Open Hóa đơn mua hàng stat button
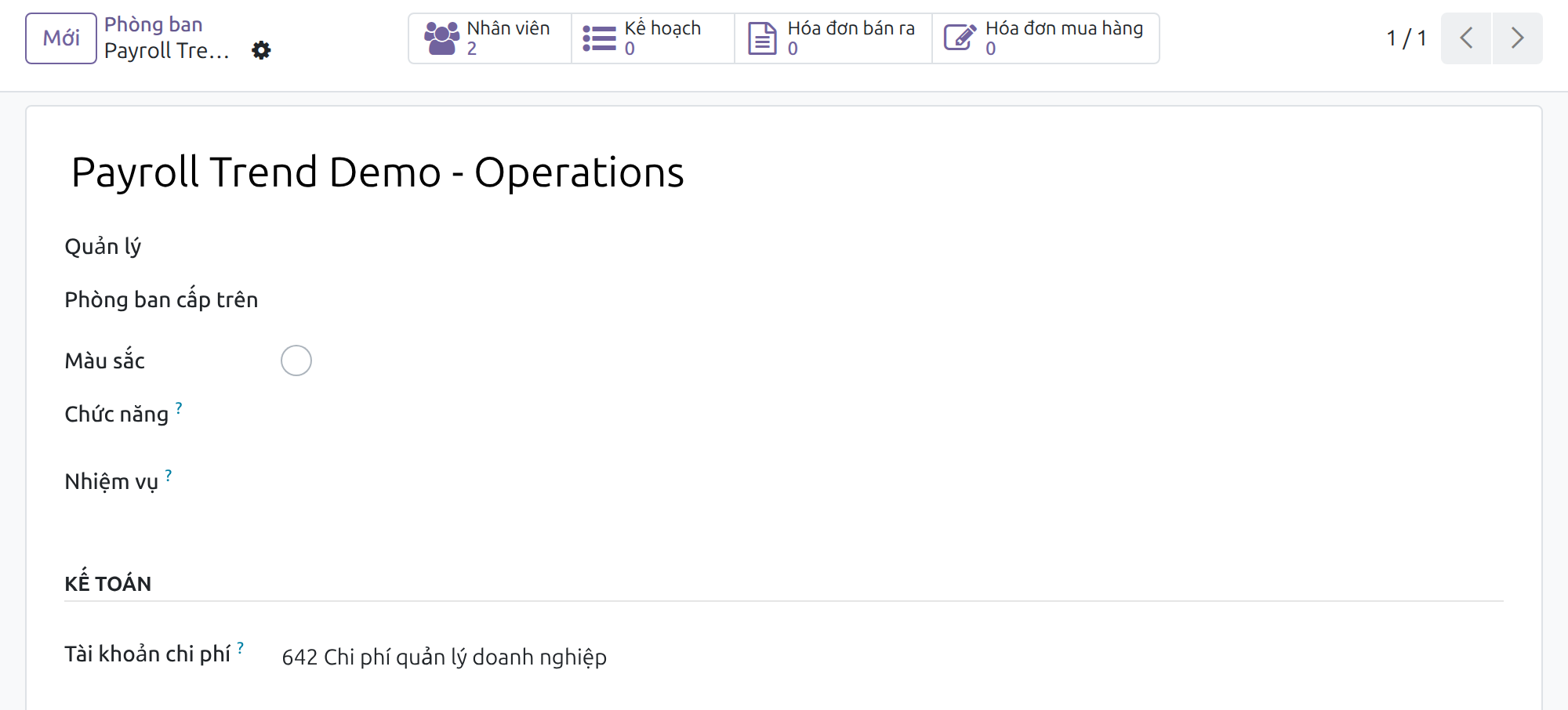Screen dimensions: 1568x710 [1046, 38]
